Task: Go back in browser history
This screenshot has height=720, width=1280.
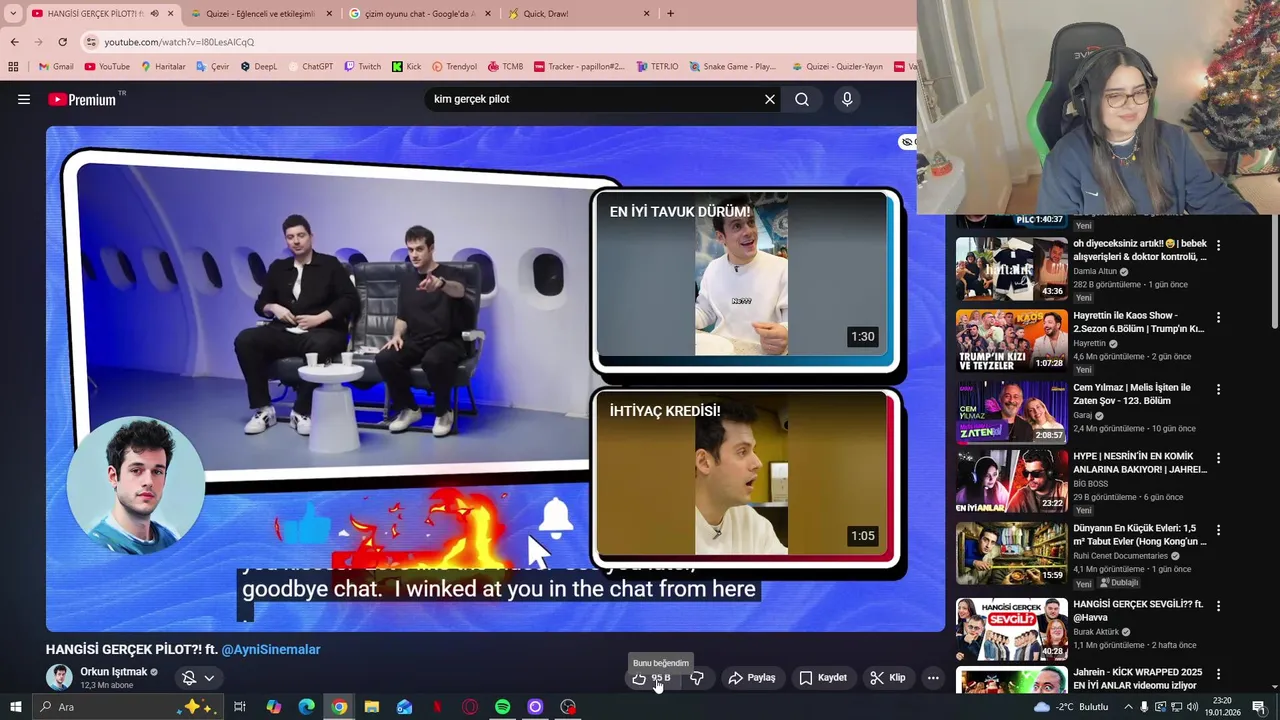Action: point(14,42)
